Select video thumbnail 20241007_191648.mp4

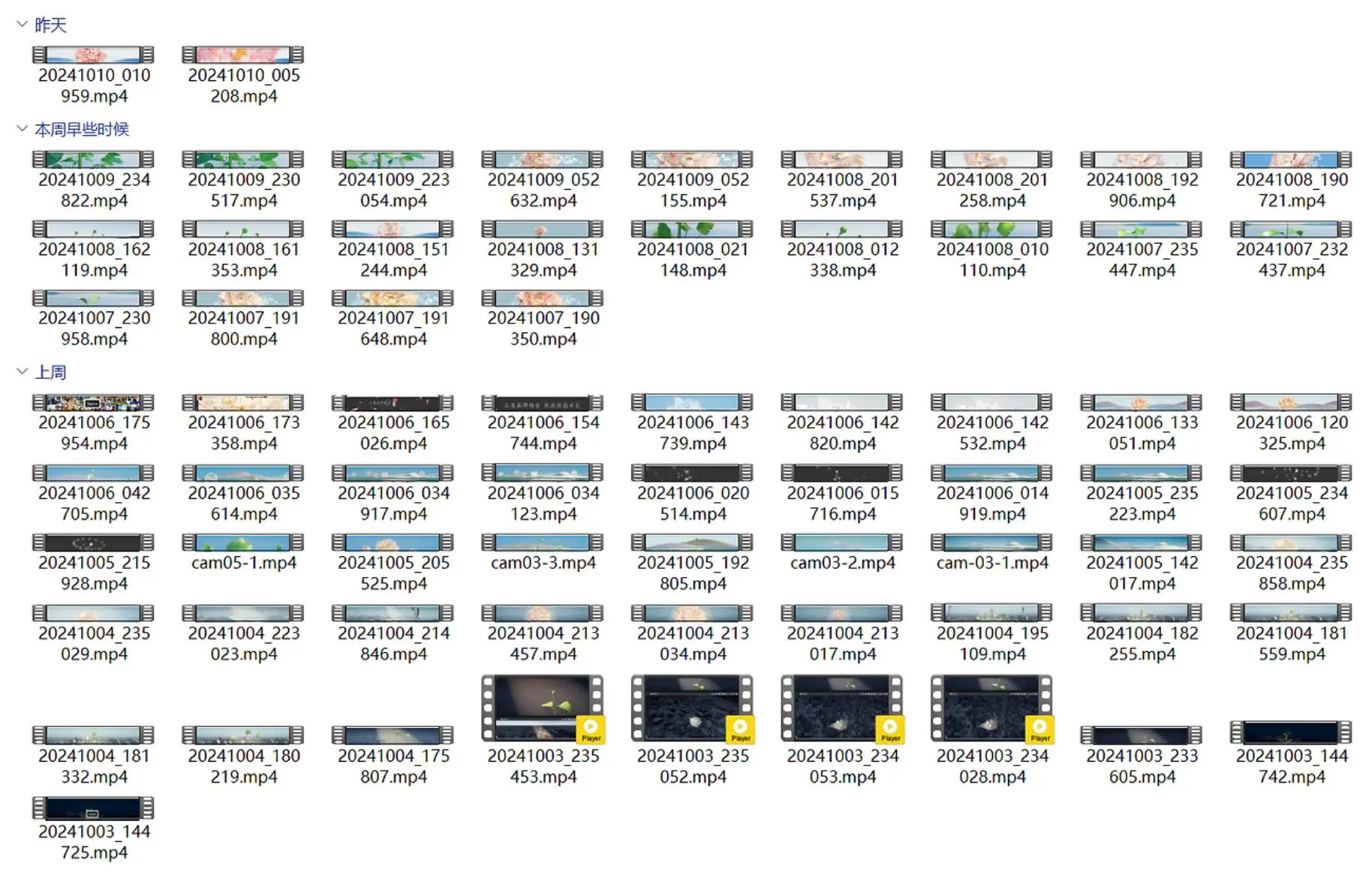click(393, 298)
